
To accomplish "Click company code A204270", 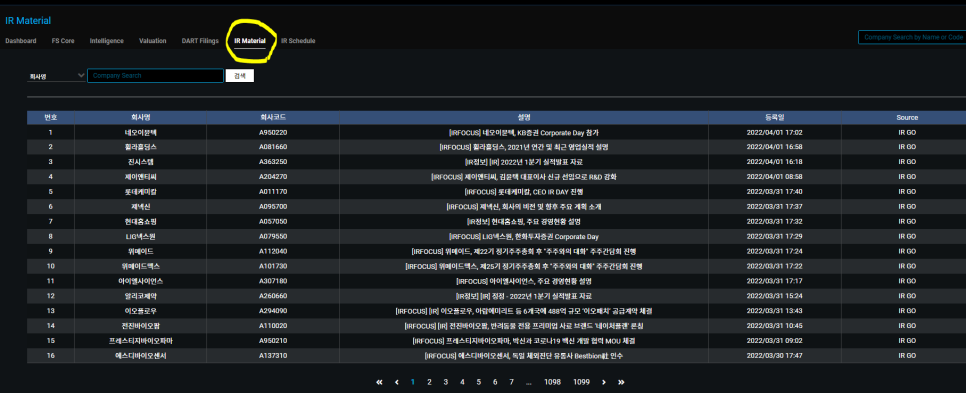I will click(273, 177).
